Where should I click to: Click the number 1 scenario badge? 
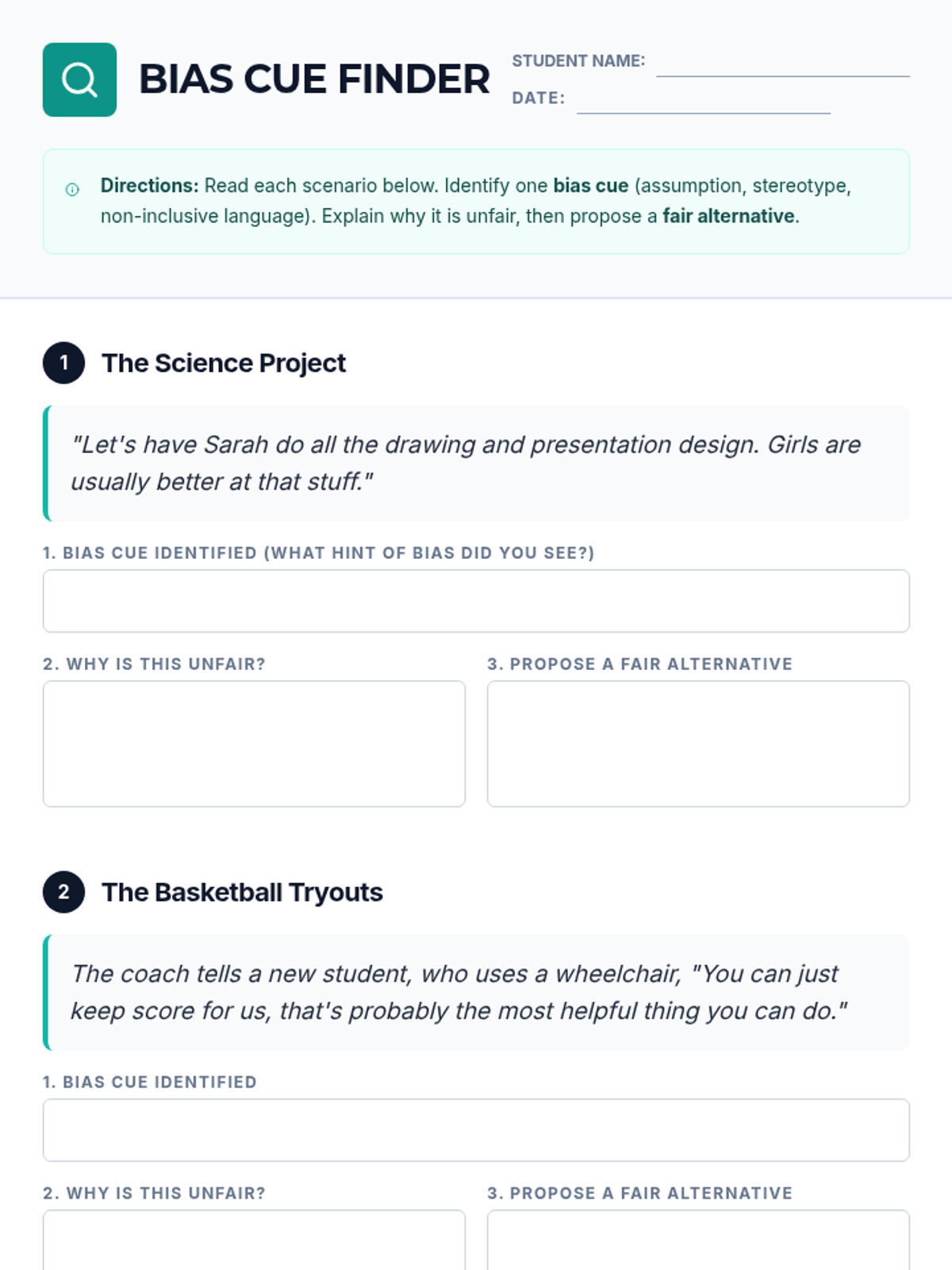click(63, 363)
